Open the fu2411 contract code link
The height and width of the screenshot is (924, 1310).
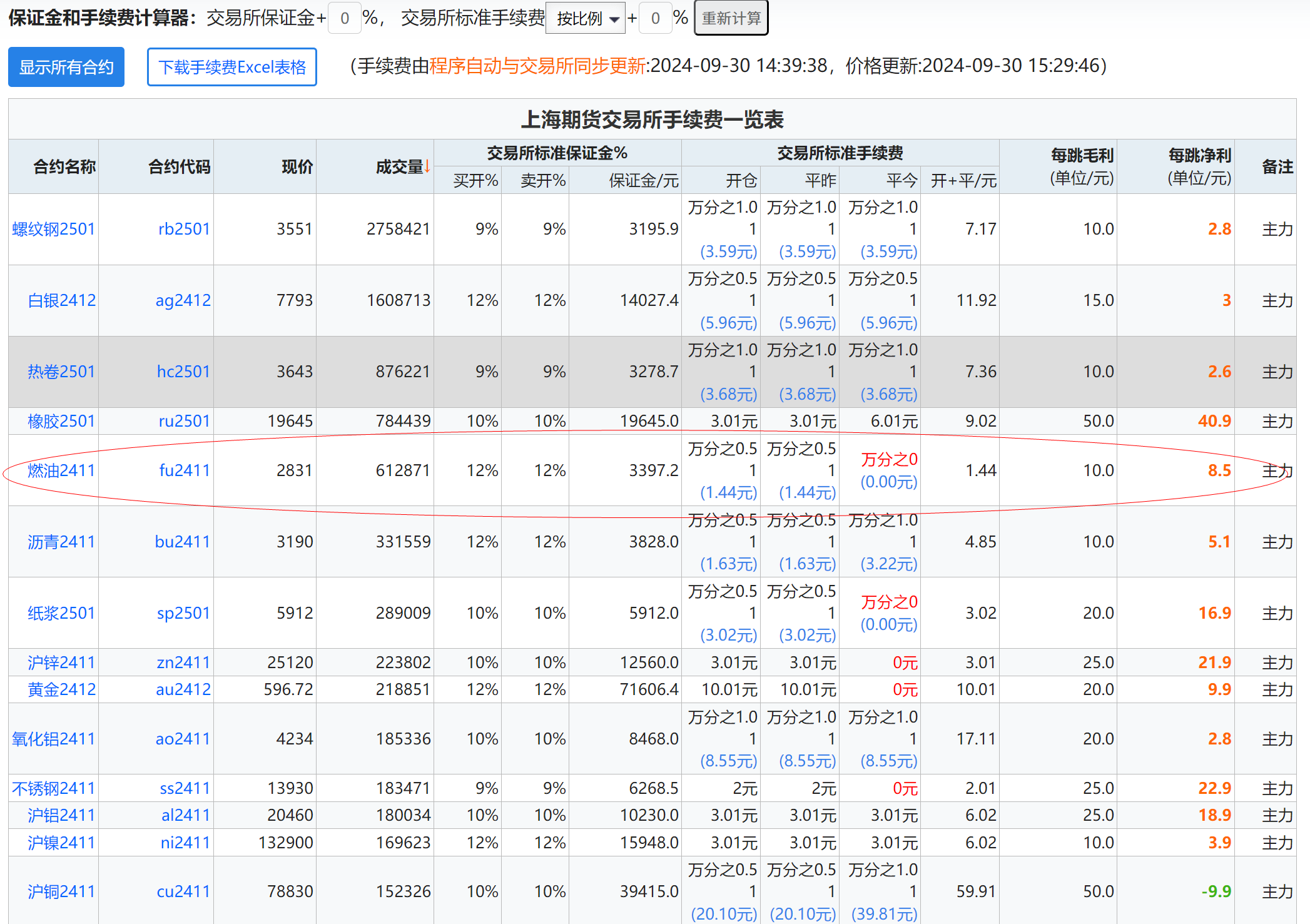click(183, 470)
